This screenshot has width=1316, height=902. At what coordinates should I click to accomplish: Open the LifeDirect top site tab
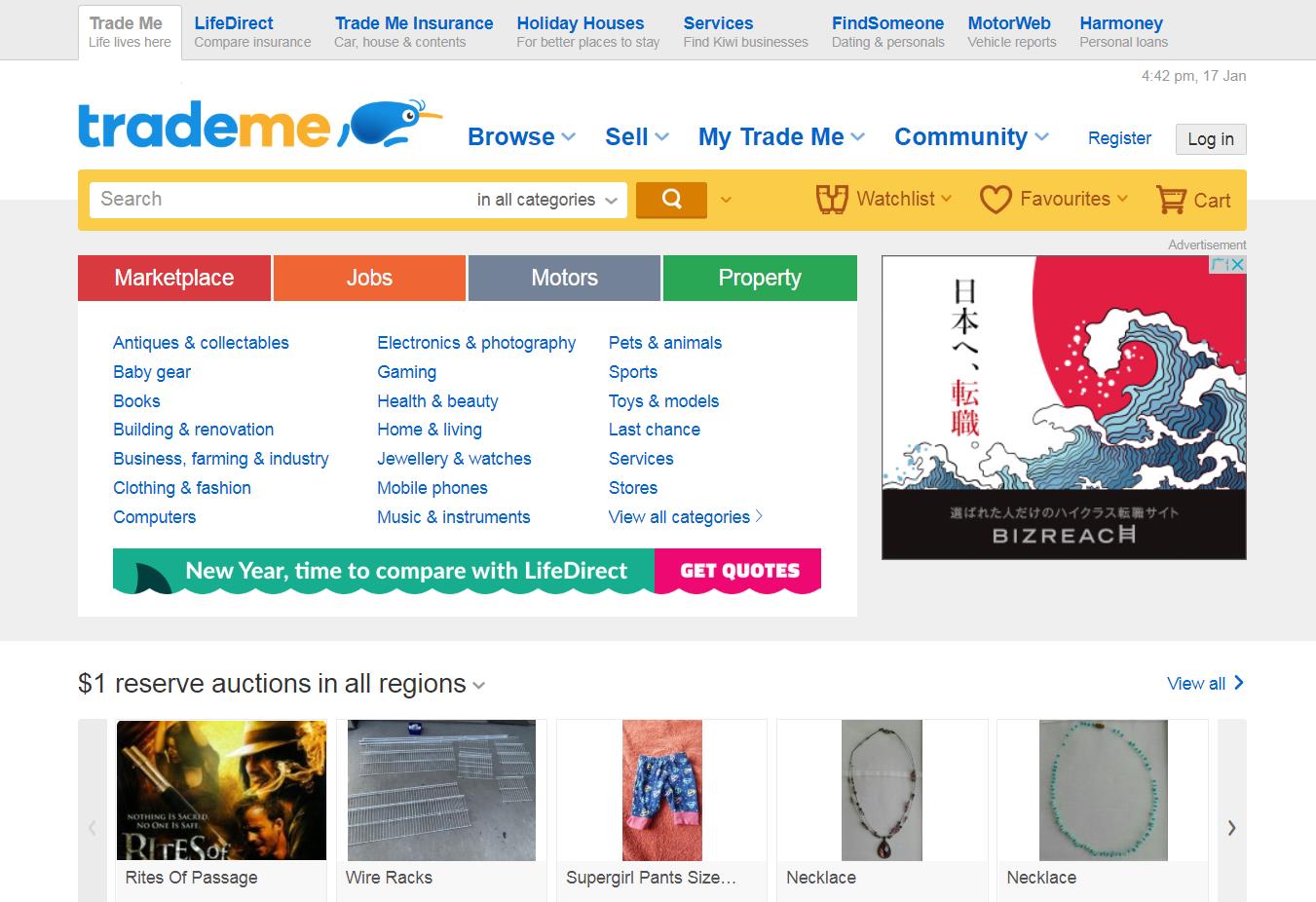tap(252, 31)
